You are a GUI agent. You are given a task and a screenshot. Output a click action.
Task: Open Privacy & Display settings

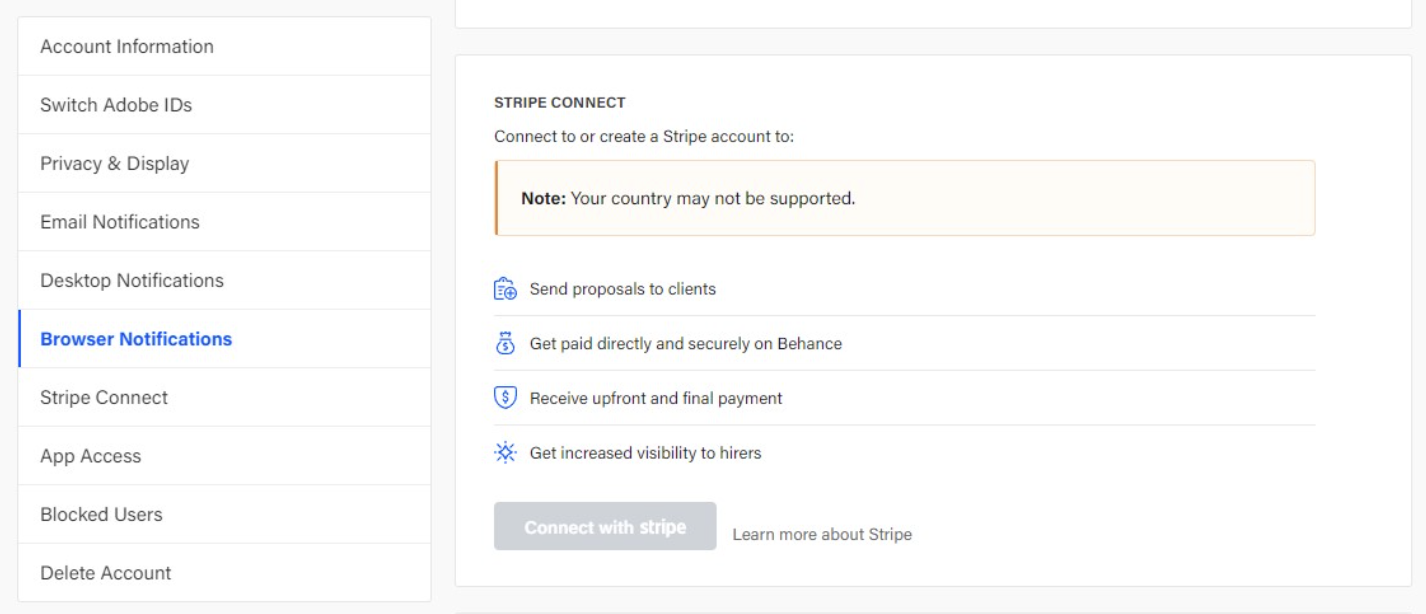(225, 164)
